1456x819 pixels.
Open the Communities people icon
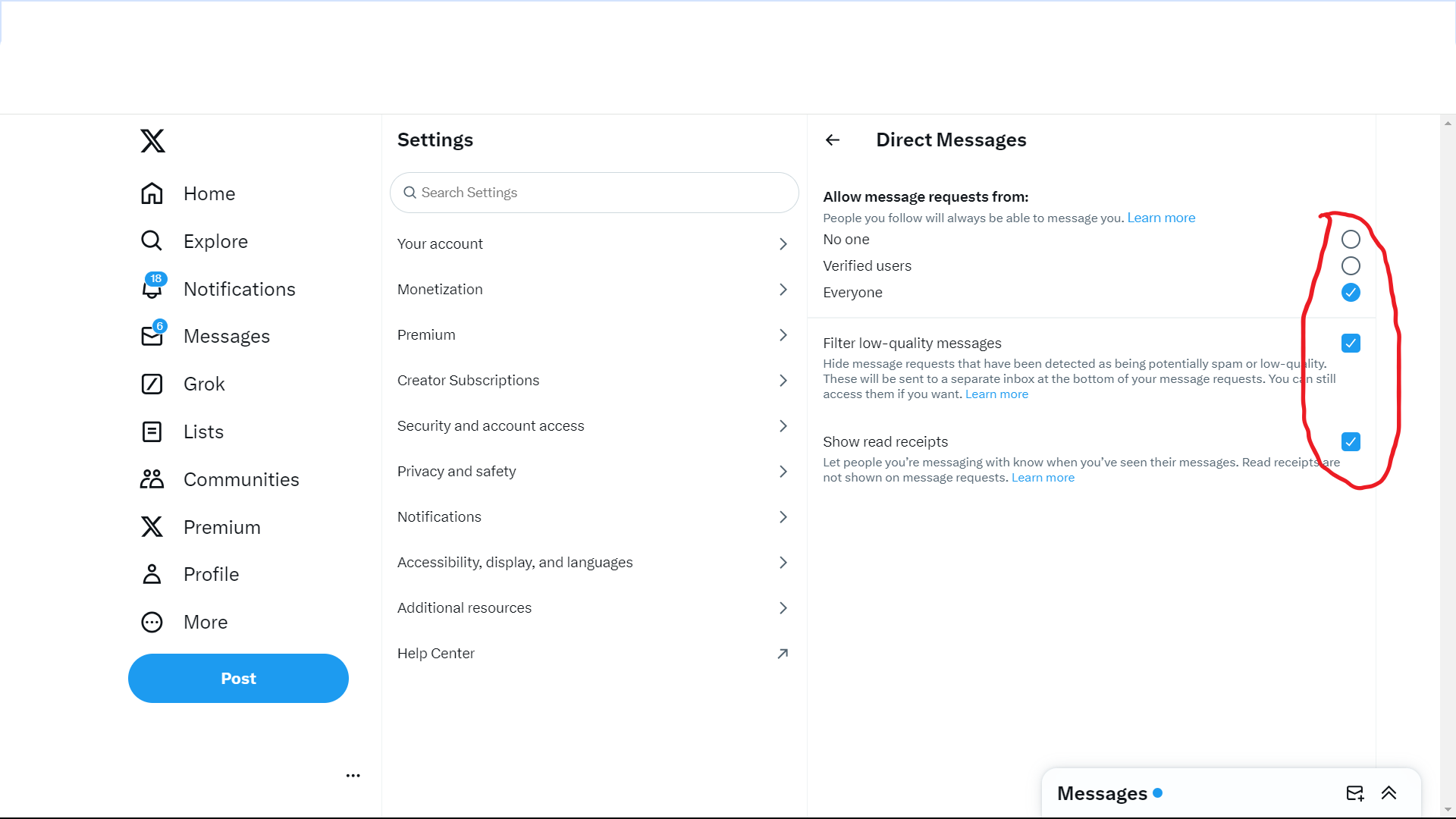152,479
